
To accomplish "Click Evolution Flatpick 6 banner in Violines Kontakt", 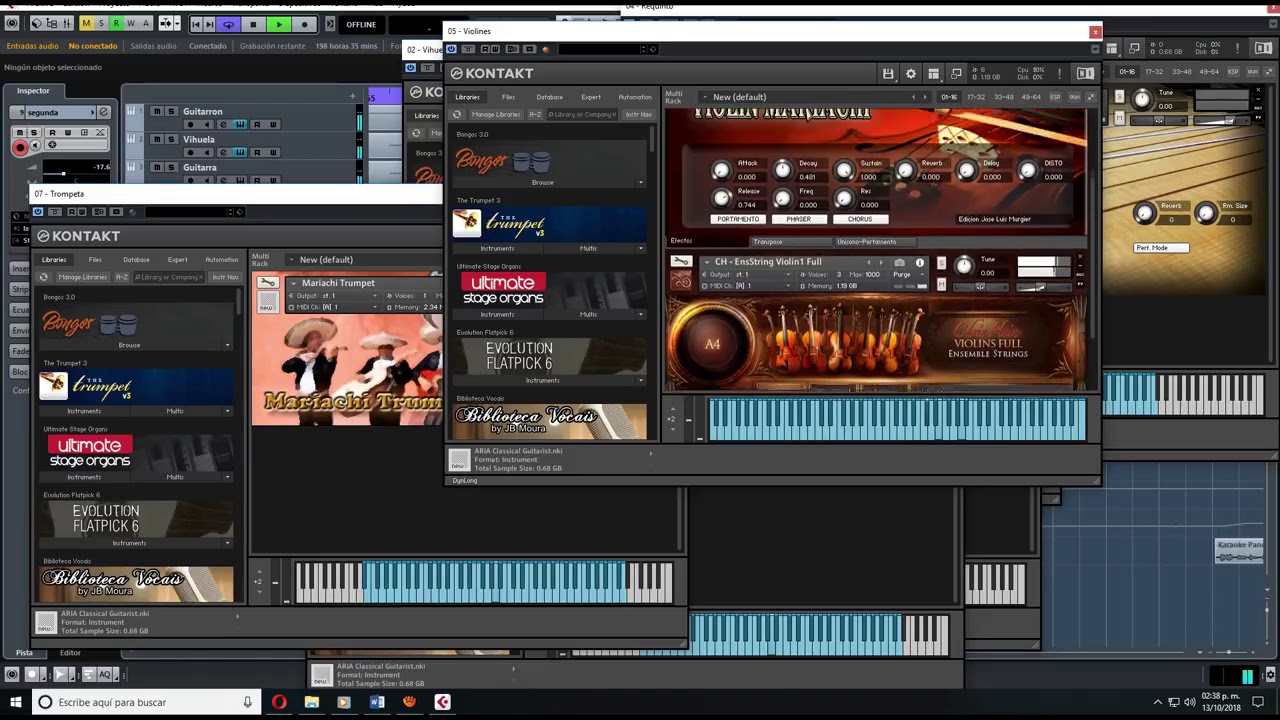I will tap(548, 357).
